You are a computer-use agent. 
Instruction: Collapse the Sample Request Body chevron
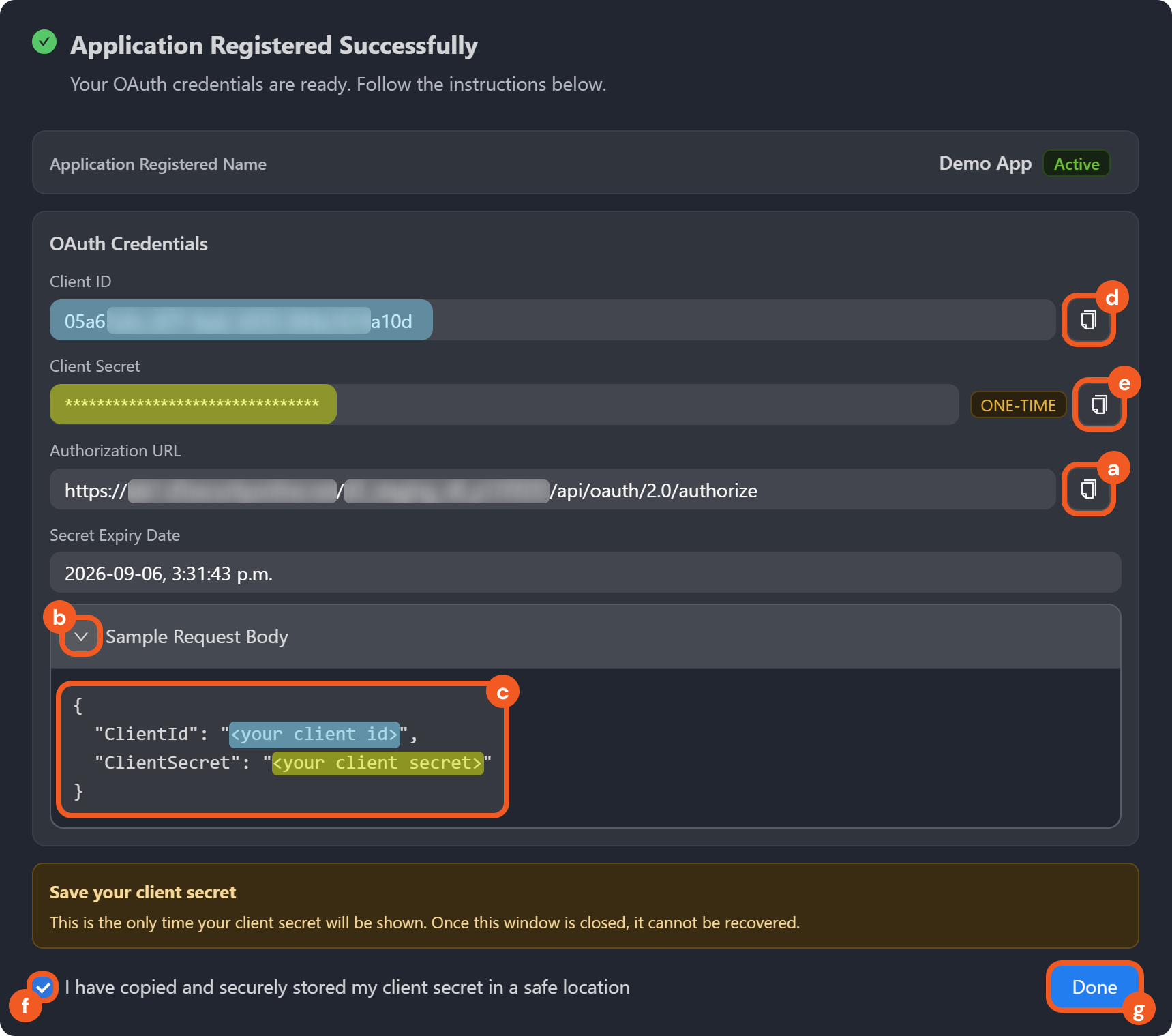(81, 636)
